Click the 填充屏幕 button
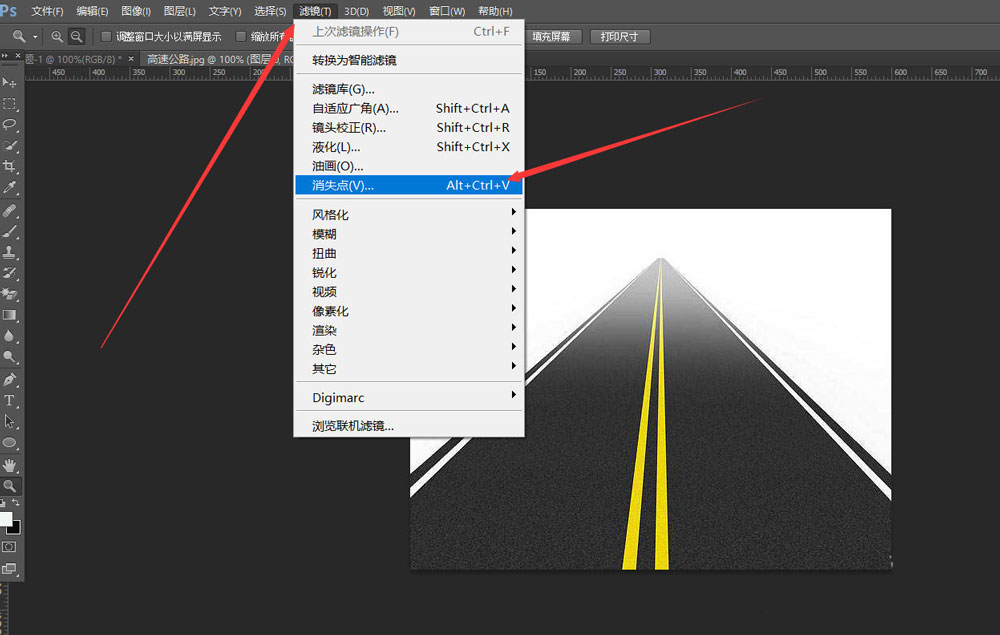 pyautogui.click(x=552, y=36)
